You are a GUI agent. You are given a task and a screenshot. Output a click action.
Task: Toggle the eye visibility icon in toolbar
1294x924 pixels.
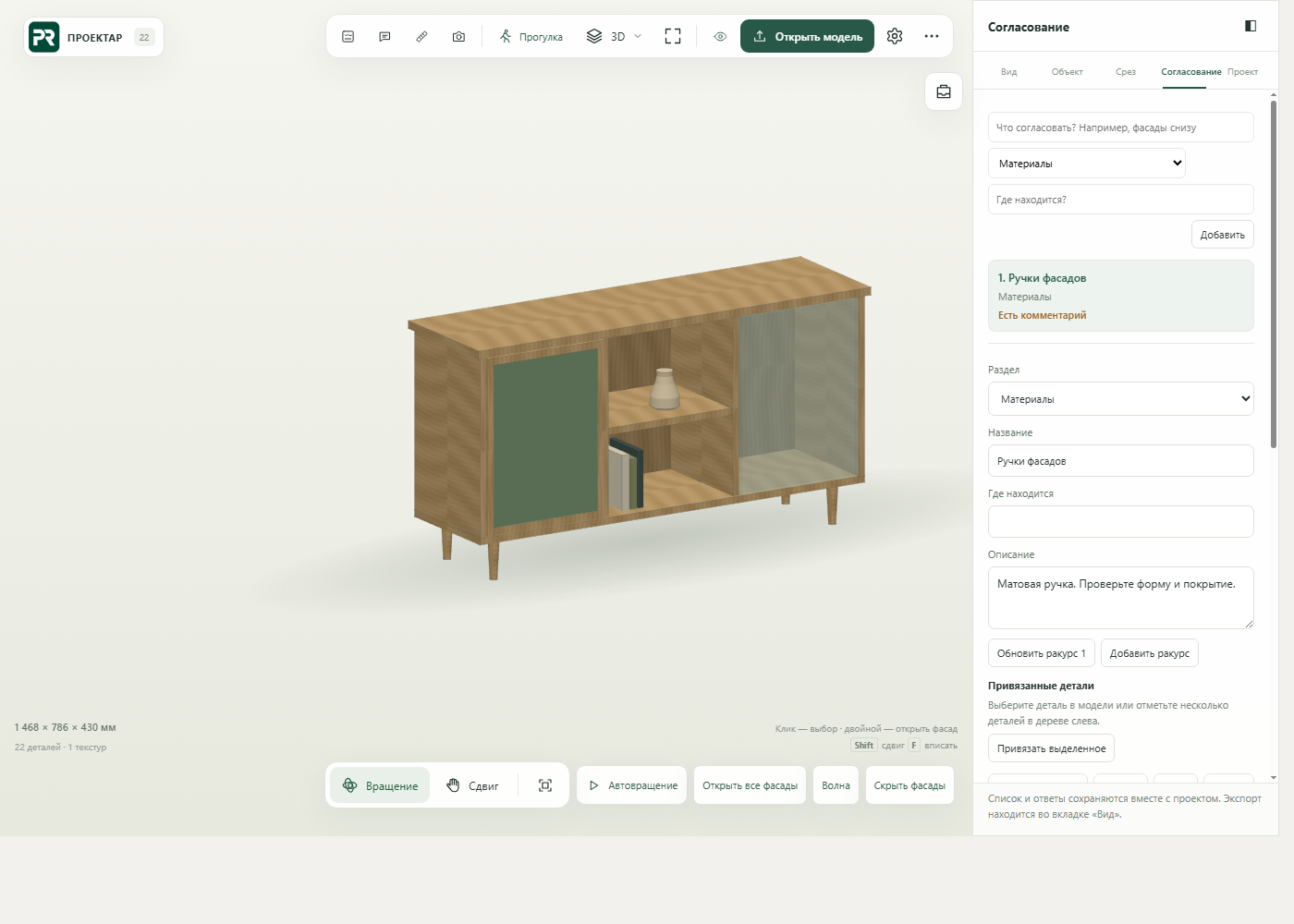coord(720,37)
